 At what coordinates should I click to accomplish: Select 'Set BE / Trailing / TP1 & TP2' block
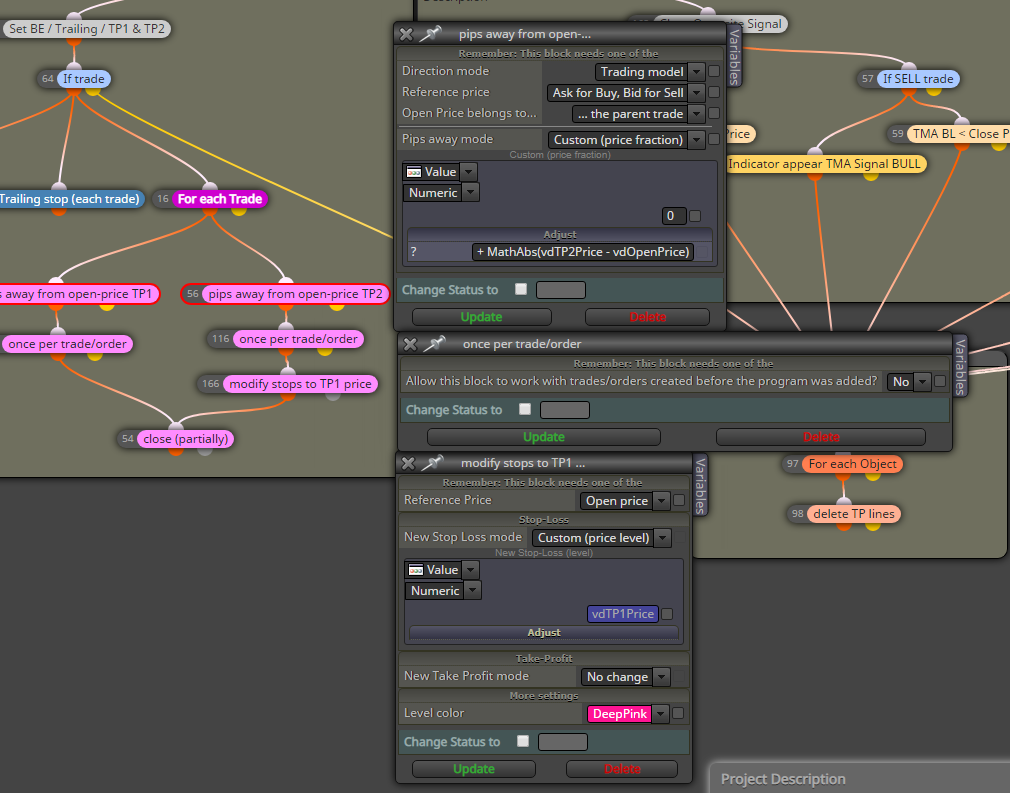click(87, 28)
